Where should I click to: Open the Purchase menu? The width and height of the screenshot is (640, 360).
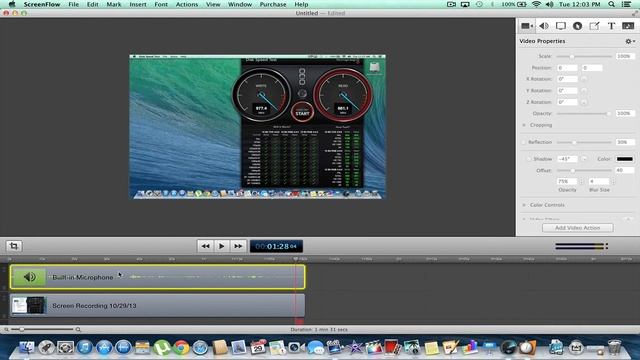coord(273,4)
